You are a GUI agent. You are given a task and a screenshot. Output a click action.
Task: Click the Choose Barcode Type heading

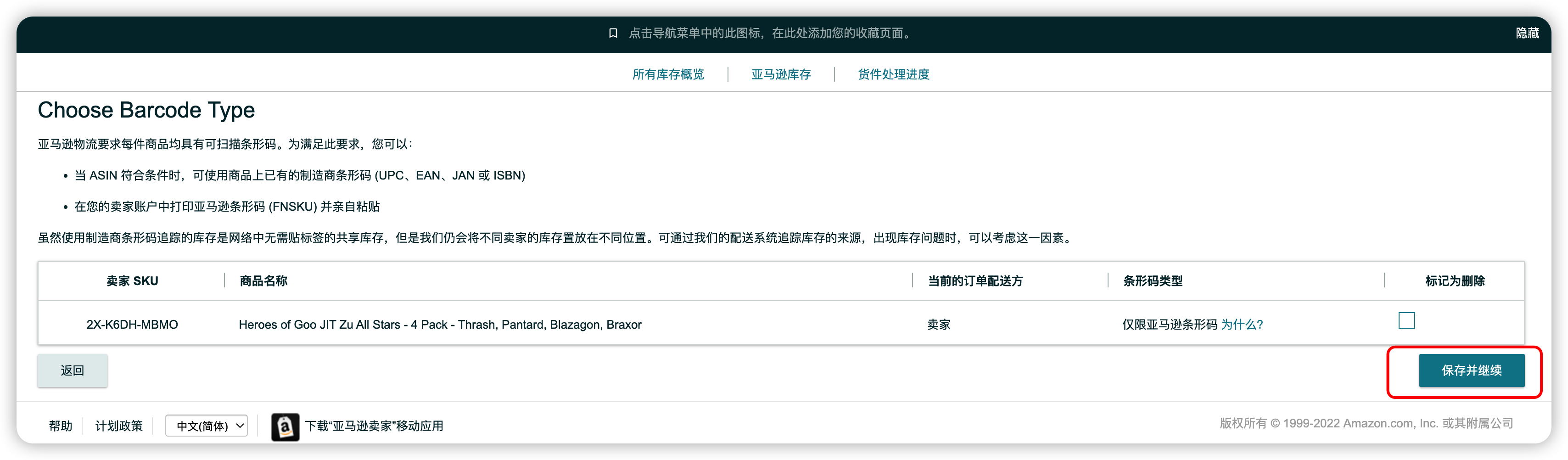146,110
